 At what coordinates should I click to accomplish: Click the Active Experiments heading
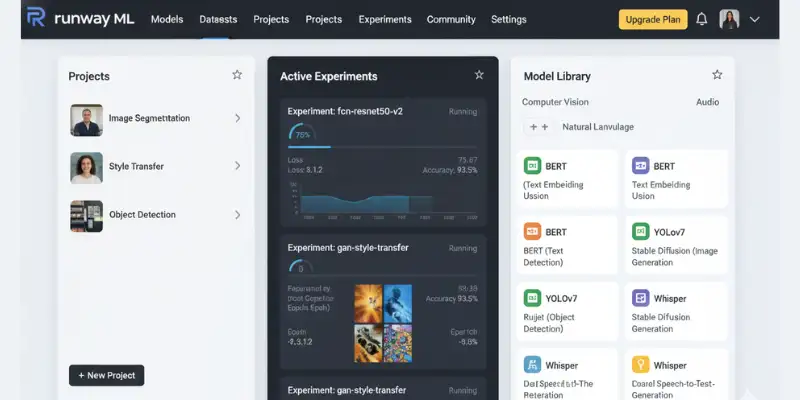329,77
